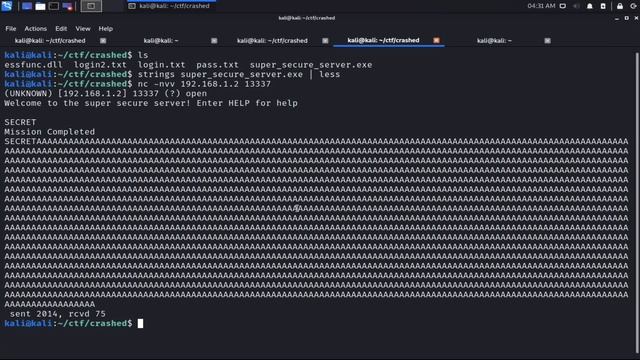
Task: Click the muted volume tray icon
Action: (576, 6)
